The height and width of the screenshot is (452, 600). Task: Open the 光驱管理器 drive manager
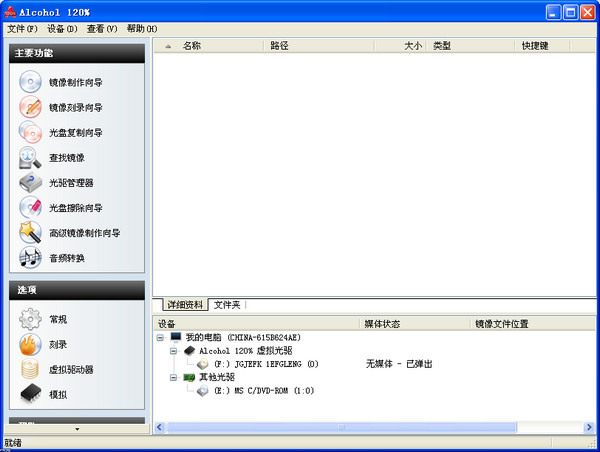pyautogui.click(x=31, y=182)
